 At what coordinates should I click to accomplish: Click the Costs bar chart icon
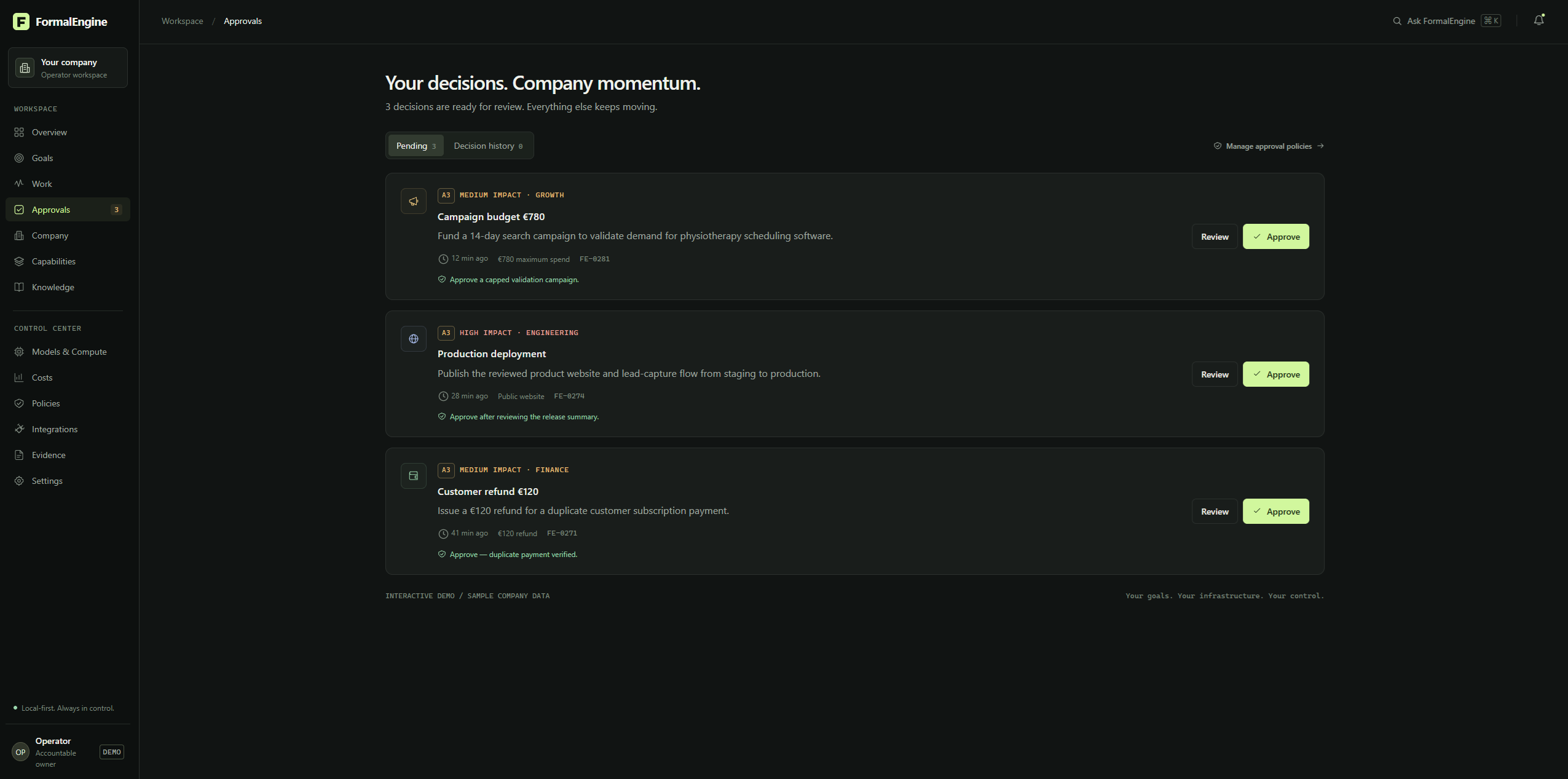[19, 378]
